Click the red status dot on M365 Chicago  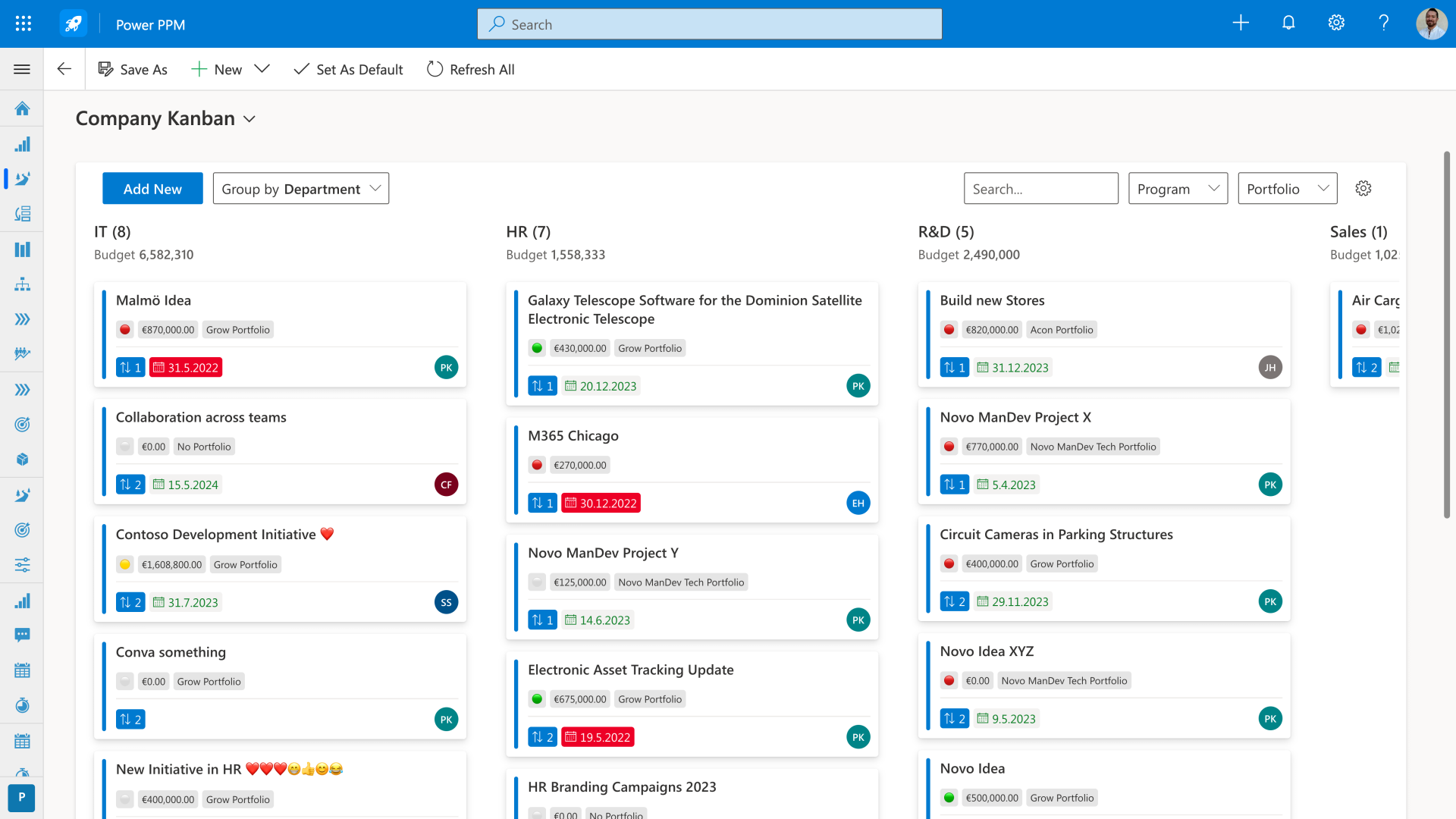[537, 466]
